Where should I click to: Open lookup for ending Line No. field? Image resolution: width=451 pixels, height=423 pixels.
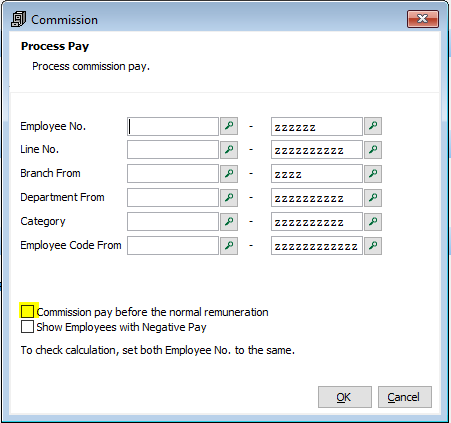pos(373,150)
